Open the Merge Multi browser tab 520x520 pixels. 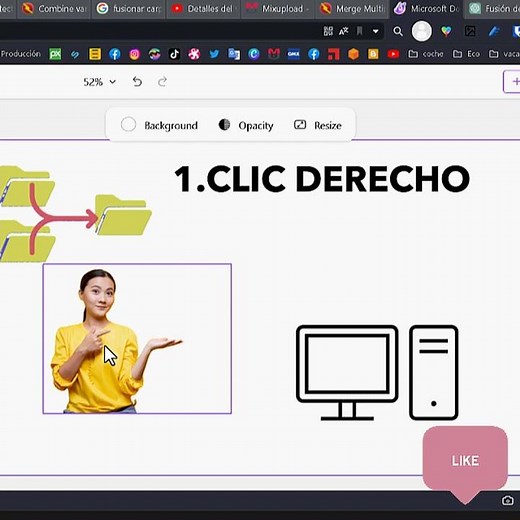coord(353,9)
